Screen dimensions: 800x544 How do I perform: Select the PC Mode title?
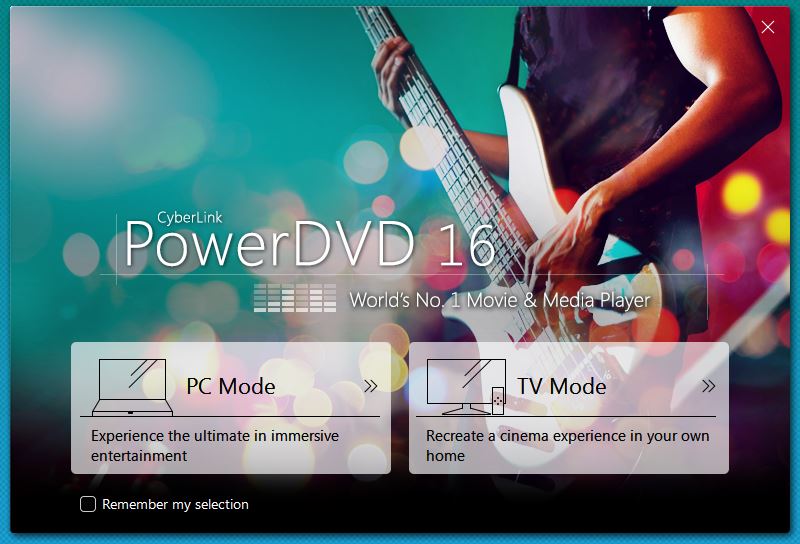coord(231,386)
